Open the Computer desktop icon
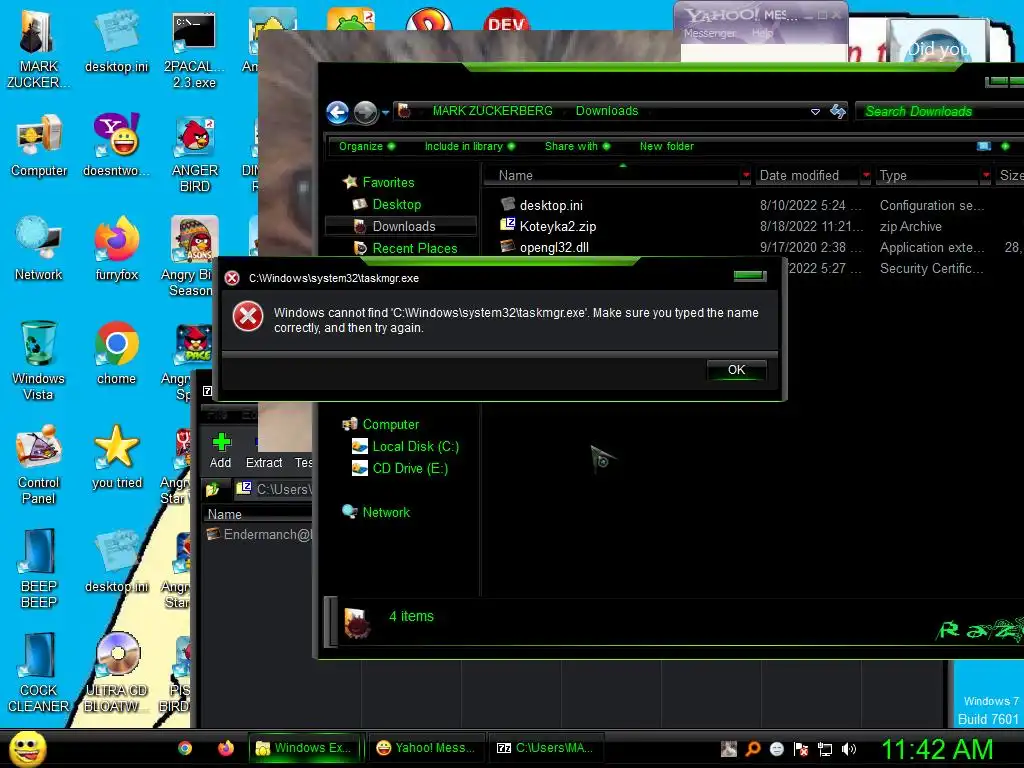Viewport: 1024px width, 768px height. coord(39,146)
